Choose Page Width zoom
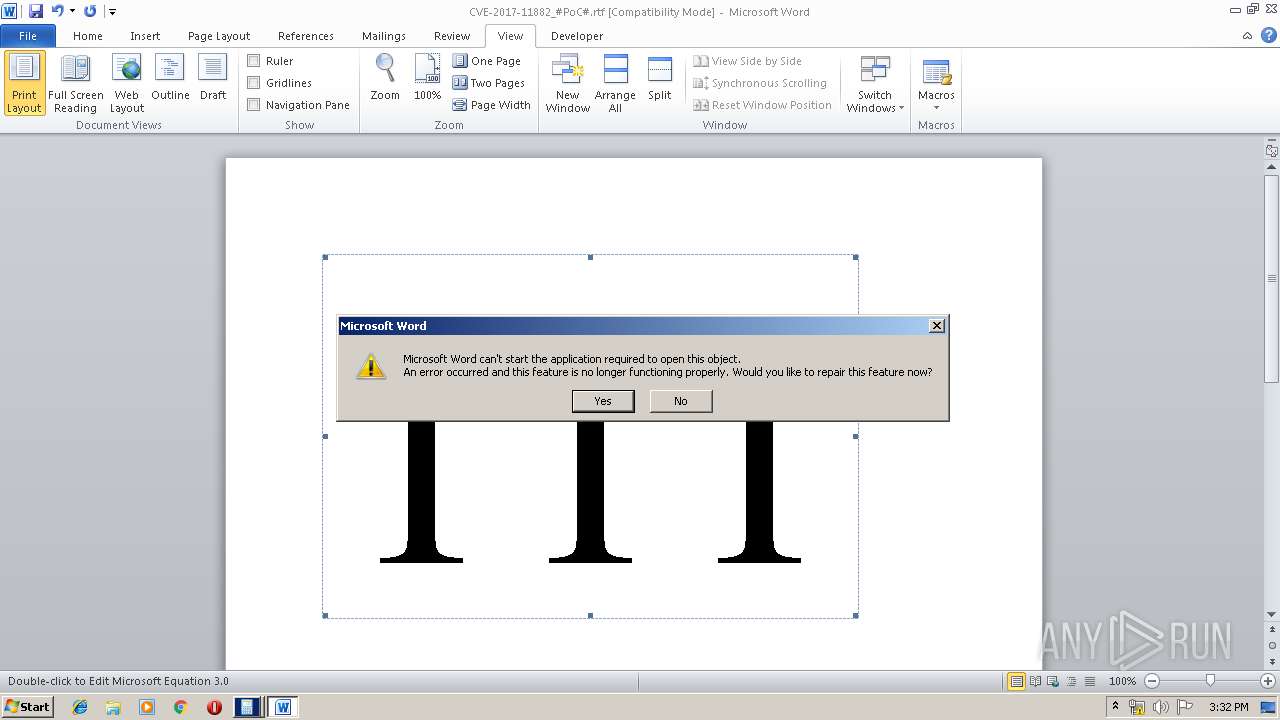 pos(491,105)
